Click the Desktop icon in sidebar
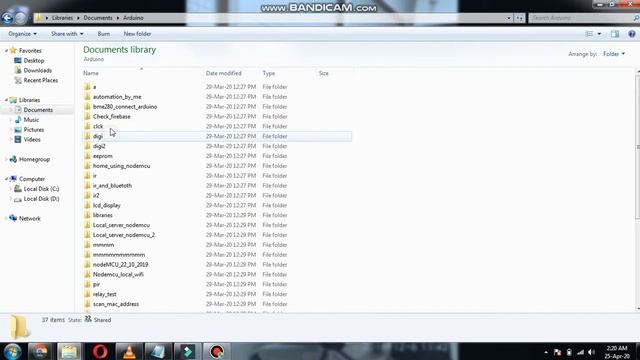 click(x=18, y=60)
